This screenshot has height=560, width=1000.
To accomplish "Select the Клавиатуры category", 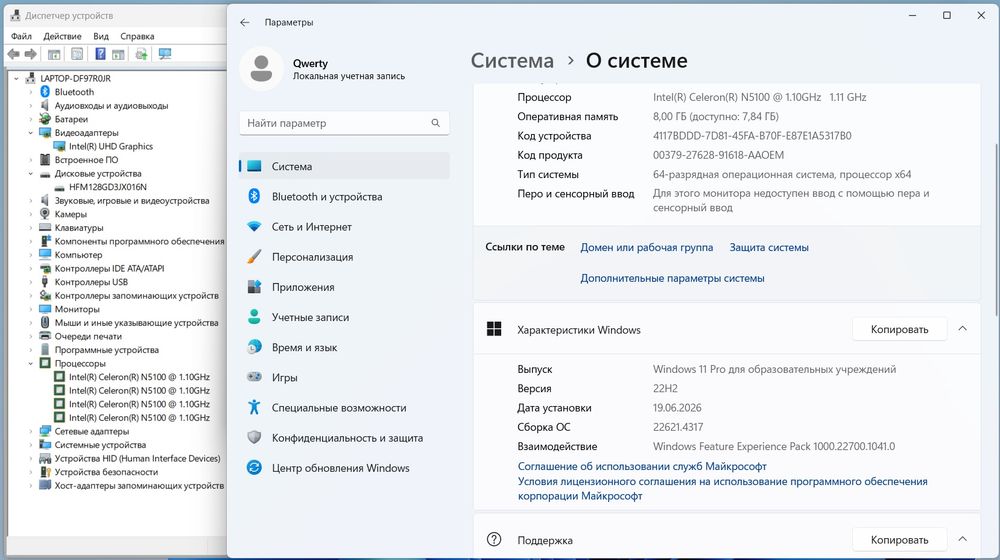I will click(78, 228).
